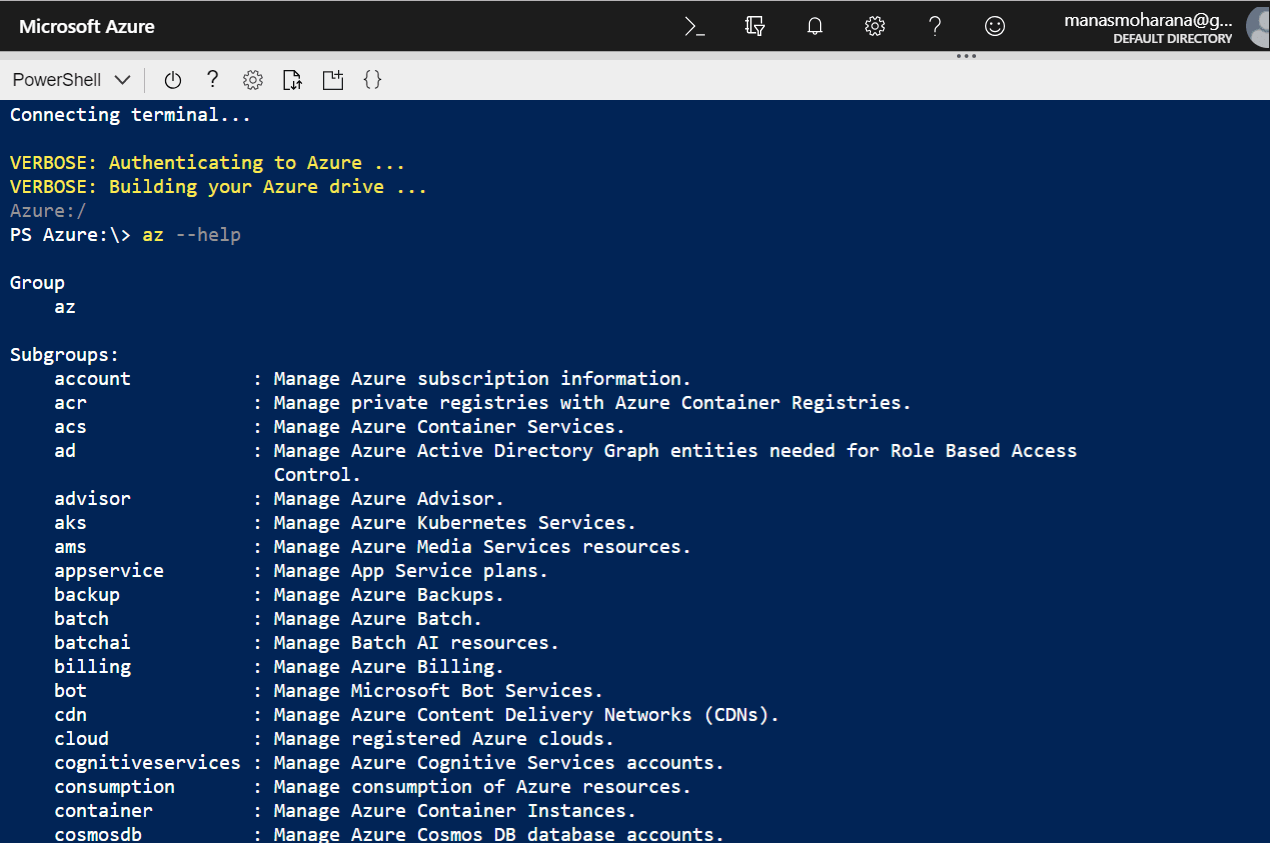Open Azure portal settings gear
The height and width of the screenshot is (843, 1270).
tap(875, 26)
